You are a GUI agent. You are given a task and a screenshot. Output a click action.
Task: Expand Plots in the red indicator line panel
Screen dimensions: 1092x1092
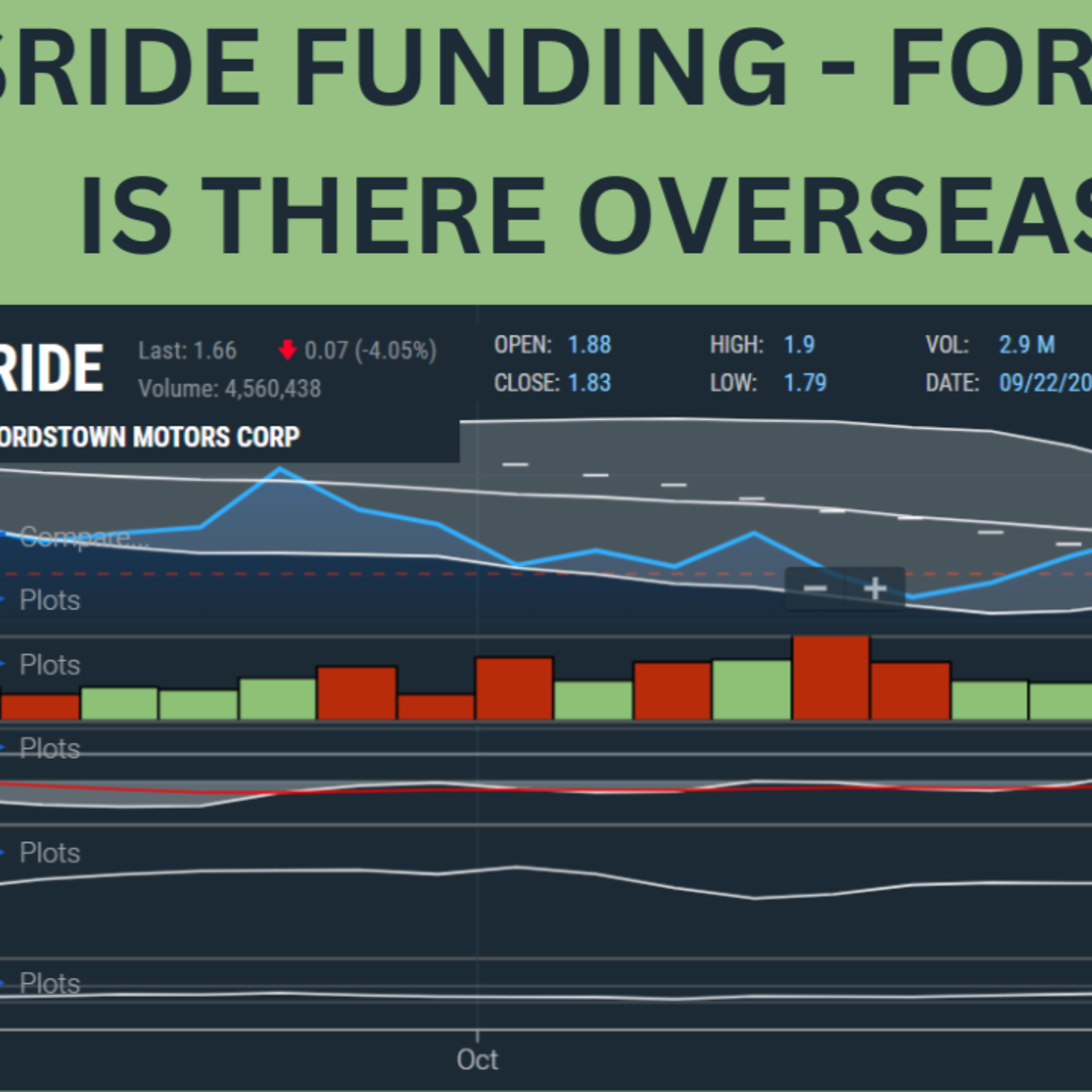[50, 749]
